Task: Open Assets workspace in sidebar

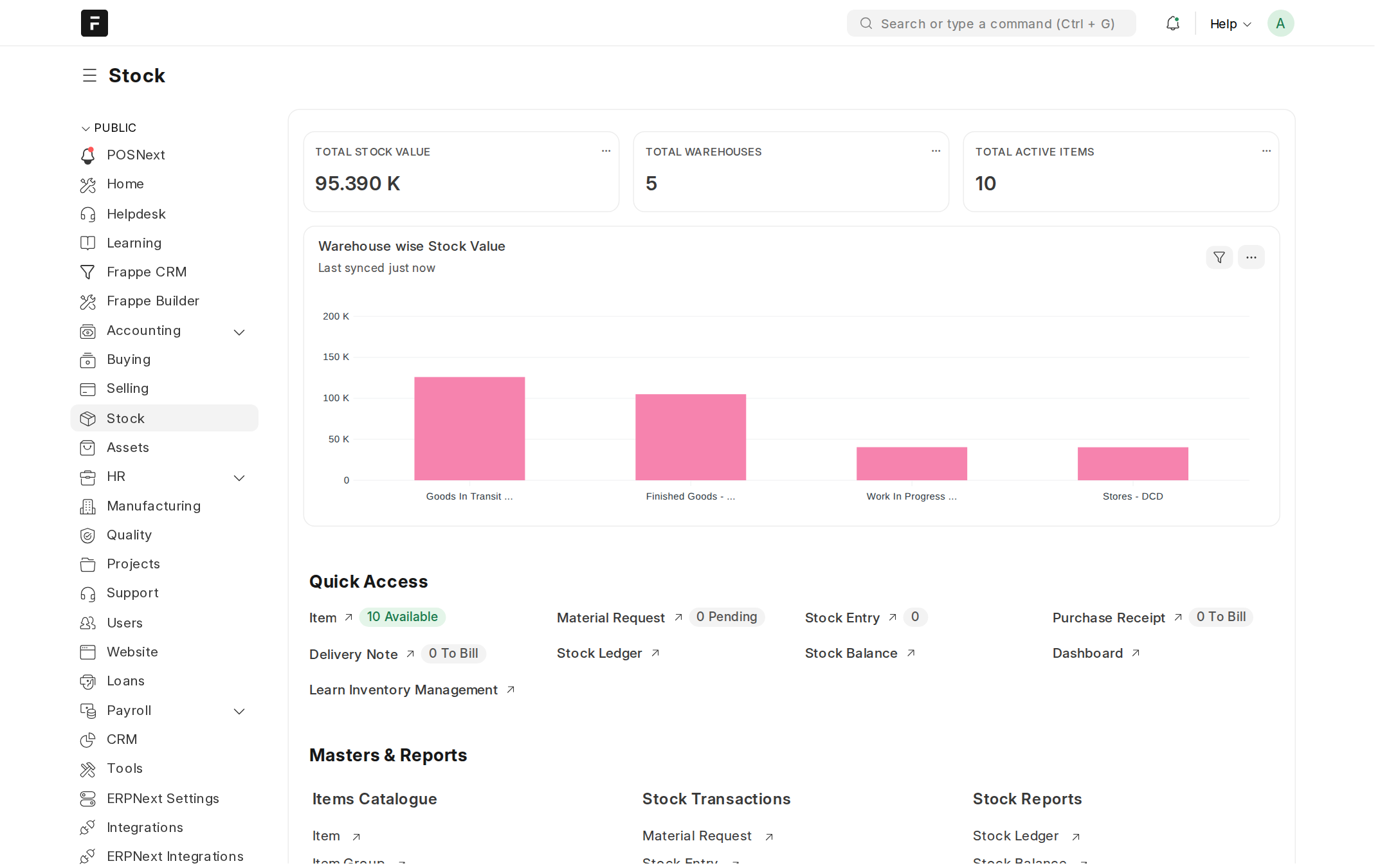Action: (165, 448)
